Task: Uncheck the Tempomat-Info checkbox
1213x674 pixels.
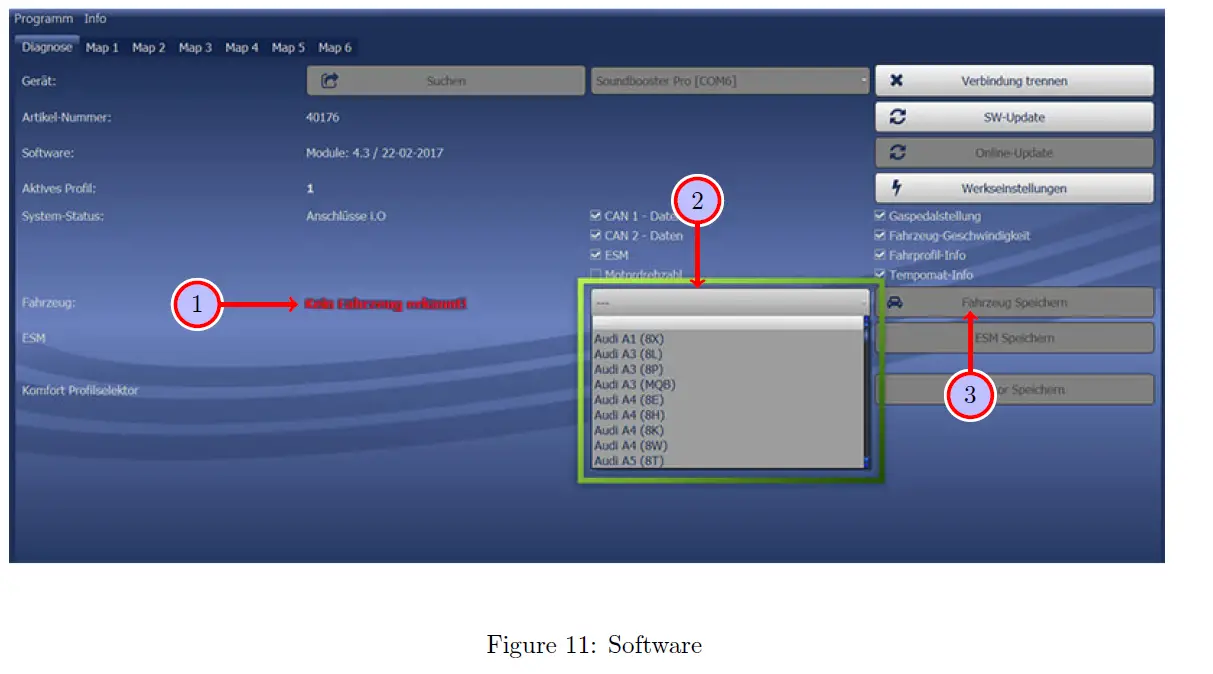Action: (880, 274)
